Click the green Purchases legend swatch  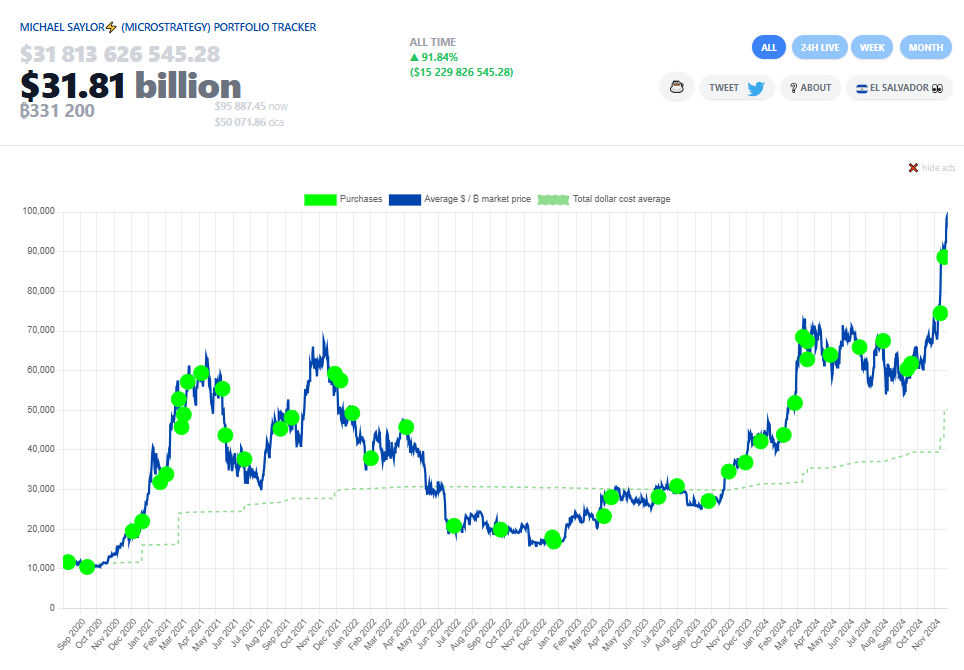pos(320,199)
